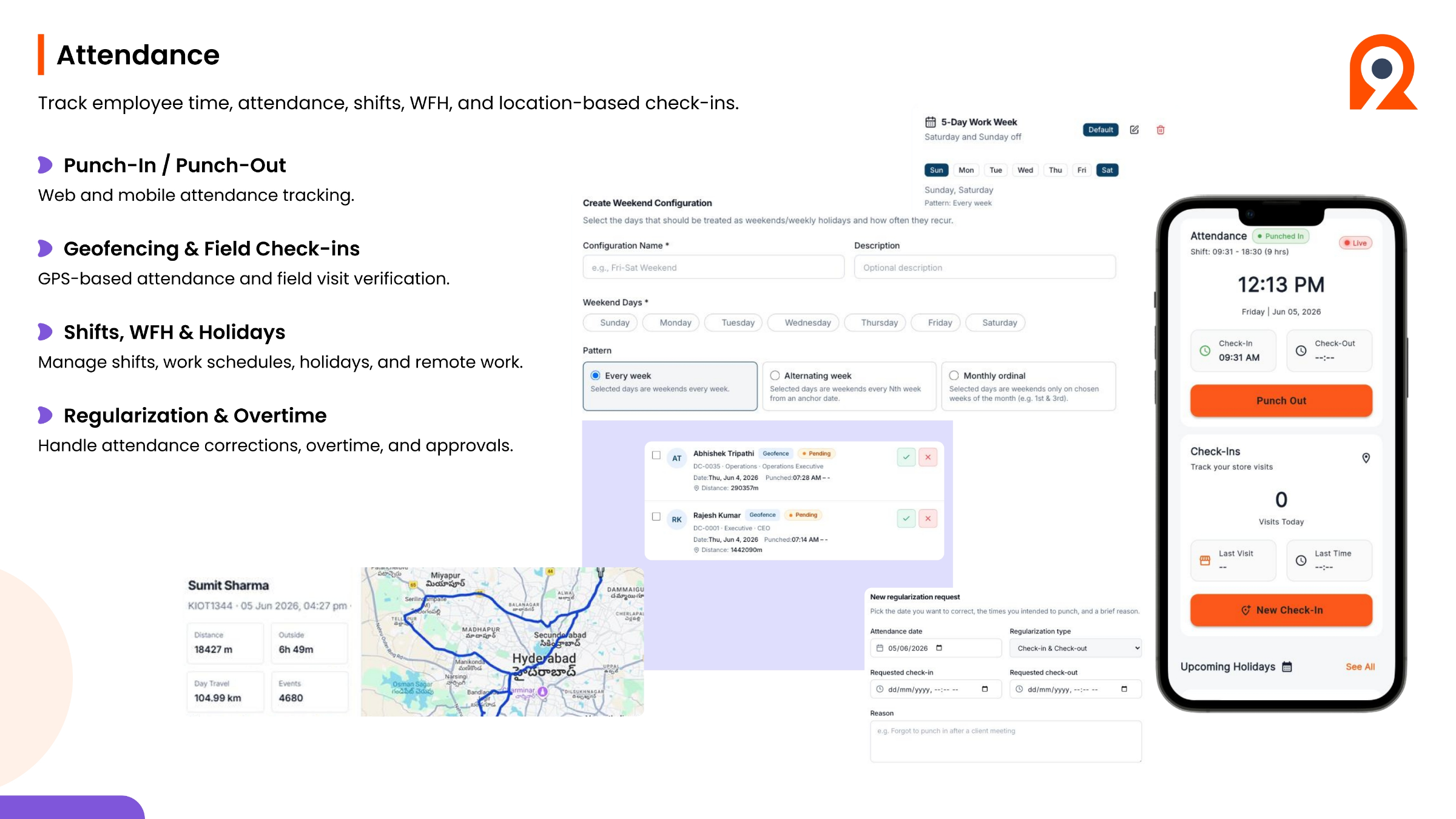This screenshot has height=819, width=1456.
Task: Reject Abhishek Tripathi's pending request
Action: coord(928,457)
